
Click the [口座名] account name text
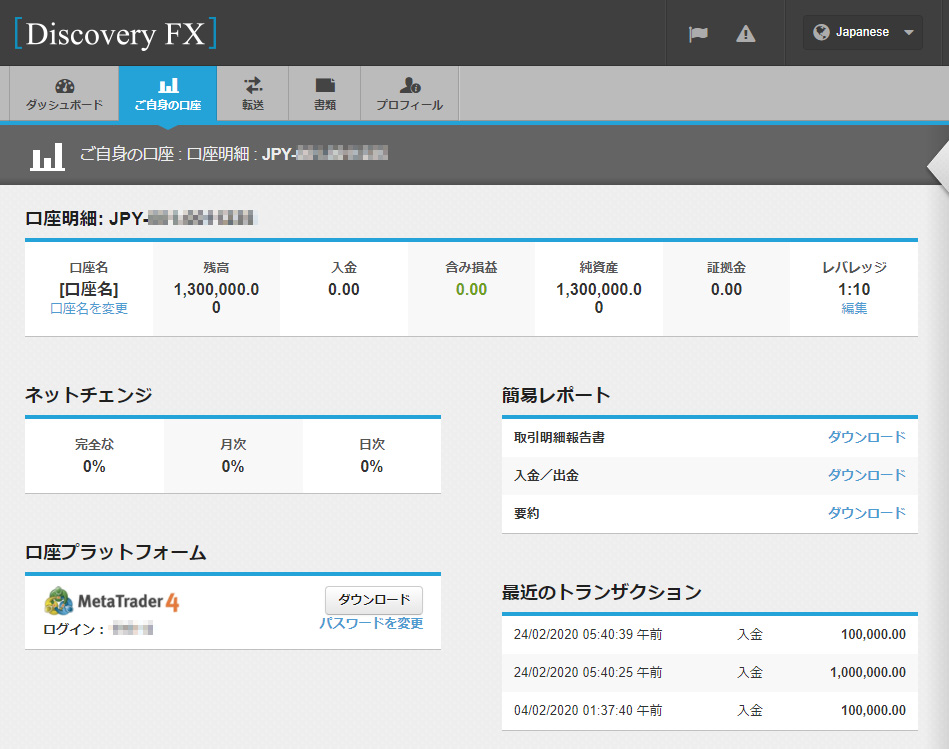point(89,289)
